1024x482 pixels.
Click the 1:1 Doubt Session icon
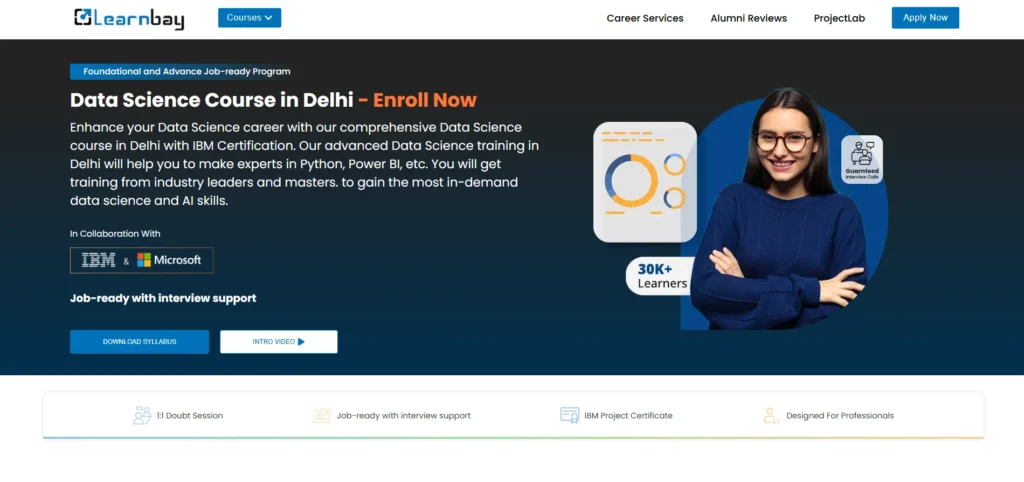click(x=142, y=415)
